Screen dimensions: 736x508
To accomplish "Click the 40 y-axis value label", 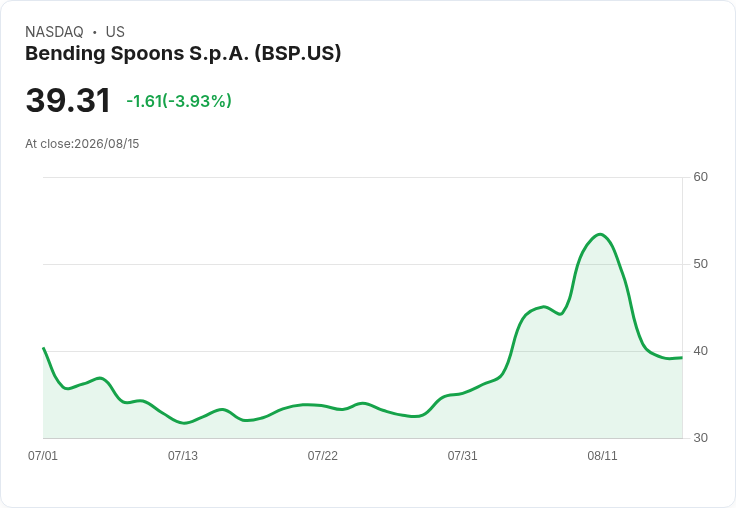I will (700, 351).
